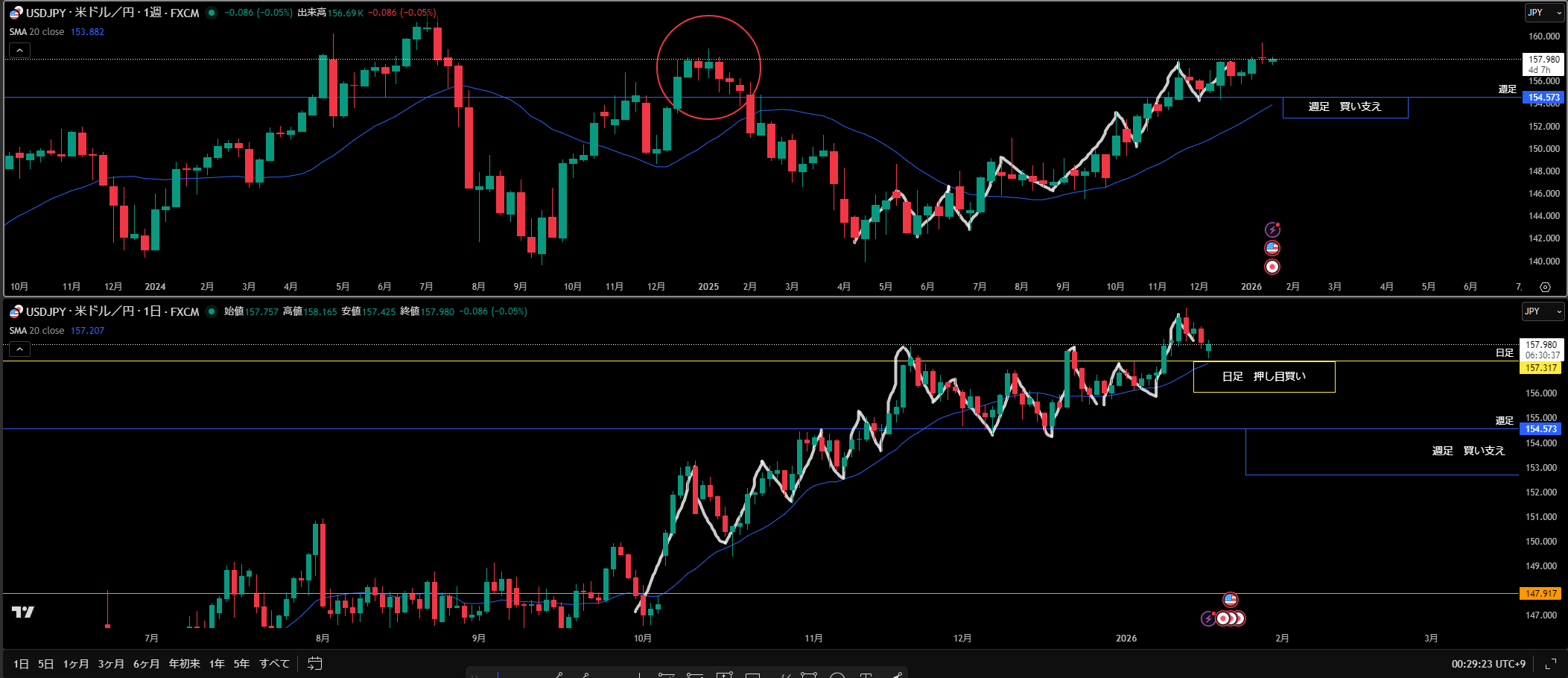Click the USDJPY symbol flag icon in the weekly chart header
Viewport: 1568px width, 678px height.
tap(16, 13)
